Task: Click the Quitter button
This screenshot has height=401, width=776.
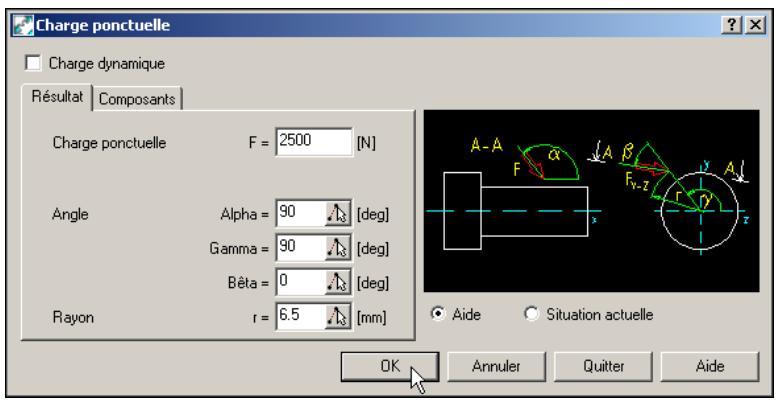Action: coord(602,366)
